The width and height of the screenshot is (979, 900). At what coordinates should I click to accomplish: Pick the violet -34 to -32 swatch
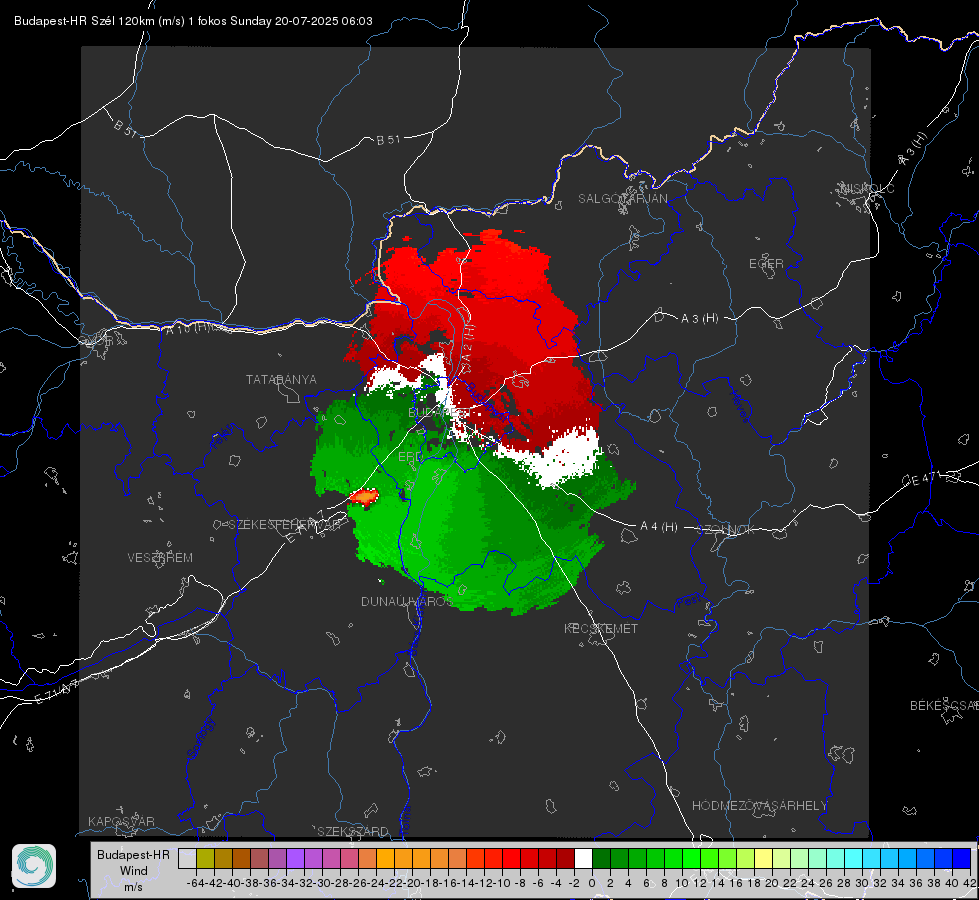295,859
